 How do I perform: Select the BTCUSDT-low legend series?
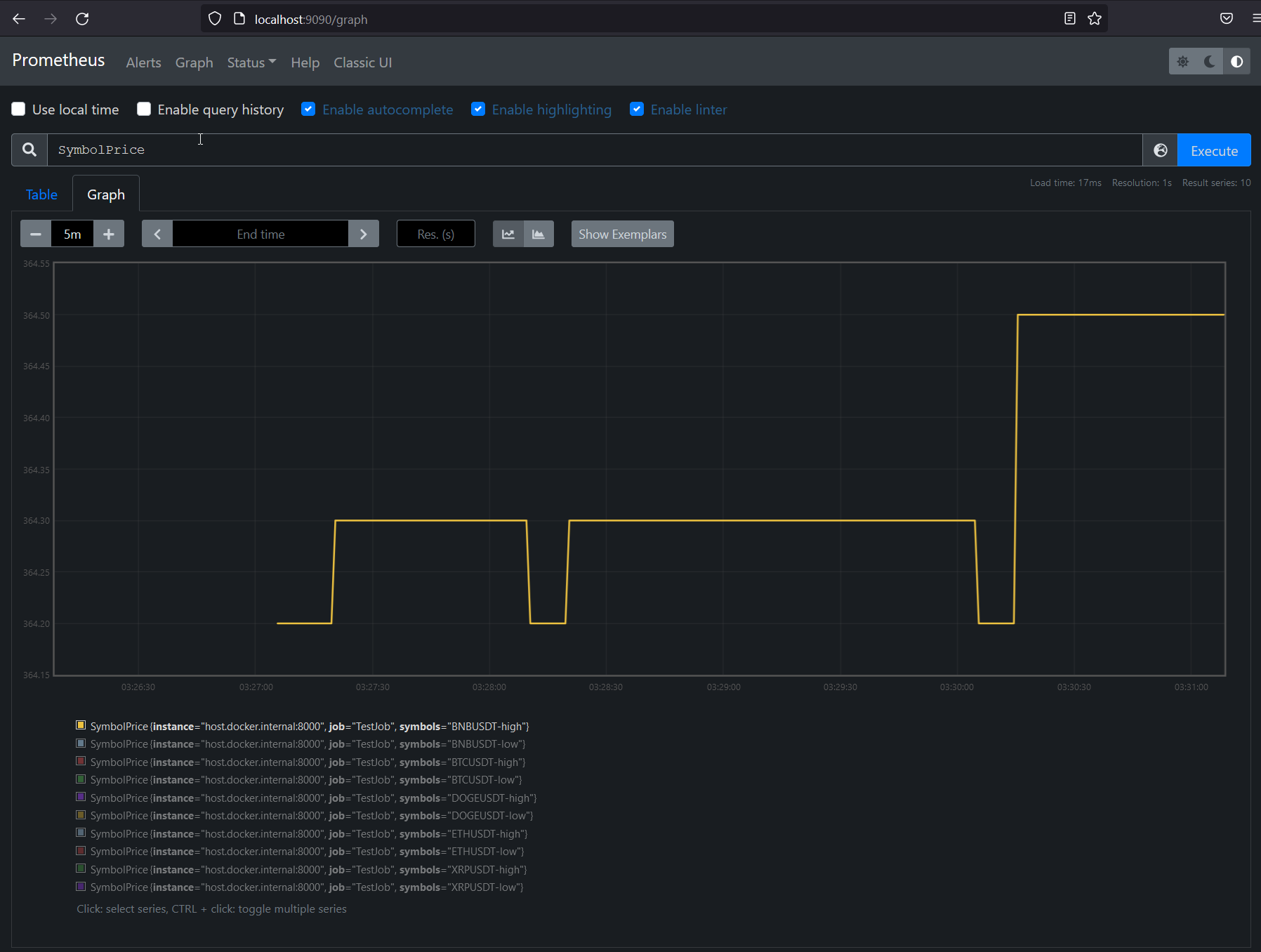coord(299,780)
